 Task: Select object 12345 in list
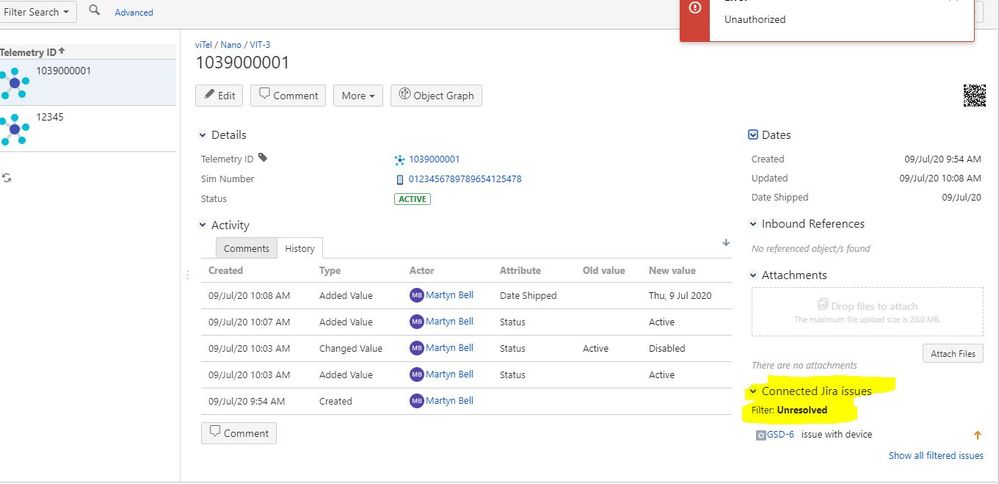coord(88,129)
